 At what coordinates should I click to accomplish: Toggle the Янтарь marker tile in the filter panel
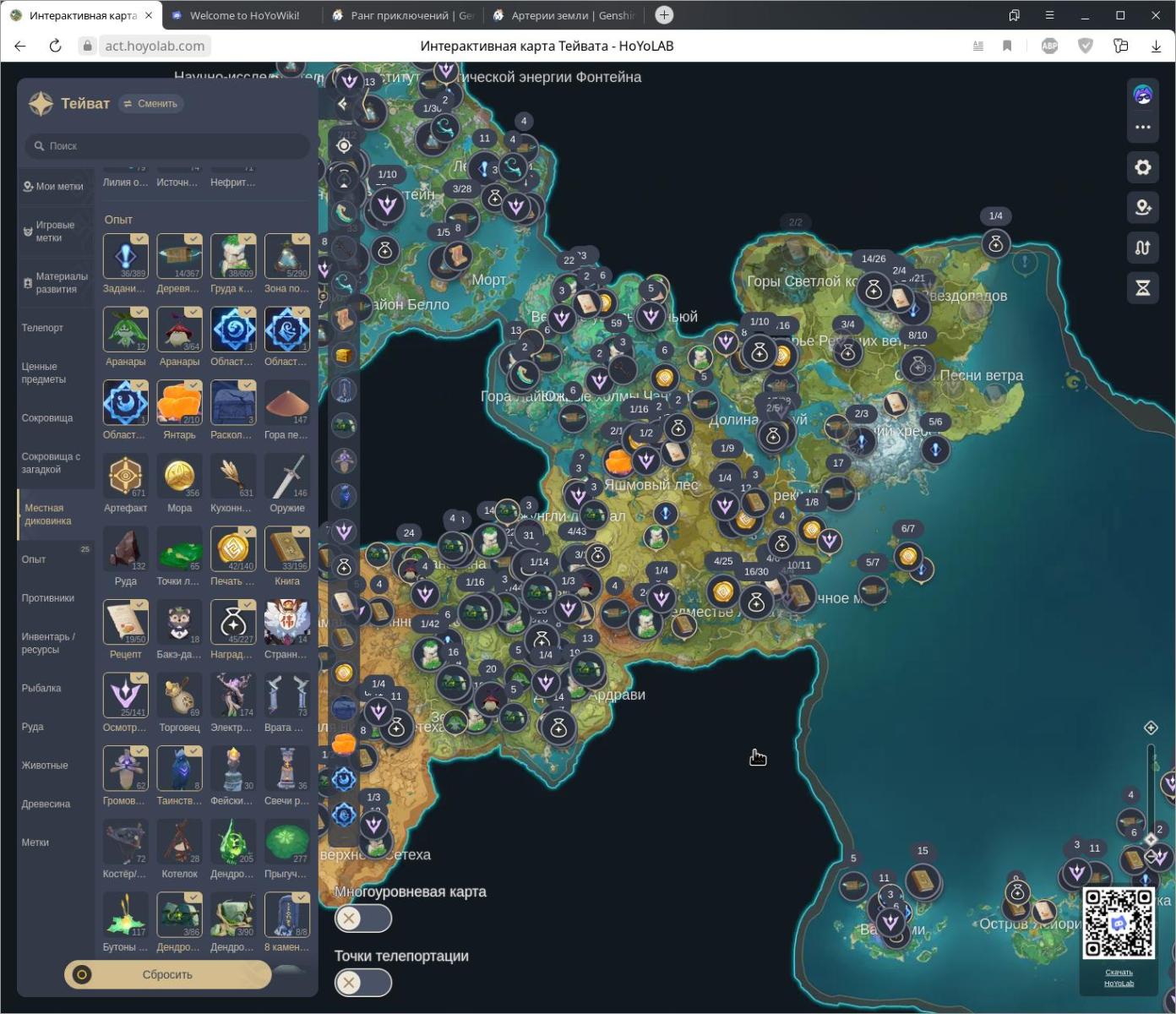[179, 403]
